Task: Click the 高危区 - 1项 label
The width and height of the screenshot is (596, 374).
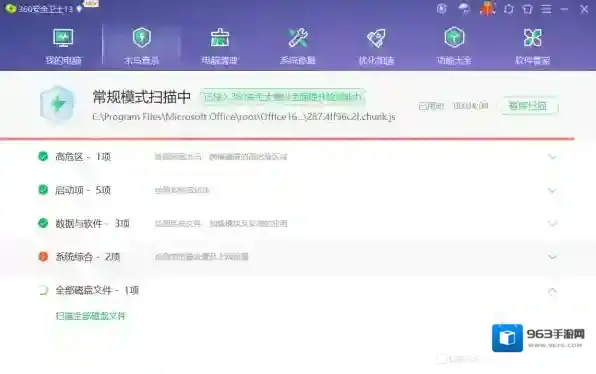Action: 83,157
